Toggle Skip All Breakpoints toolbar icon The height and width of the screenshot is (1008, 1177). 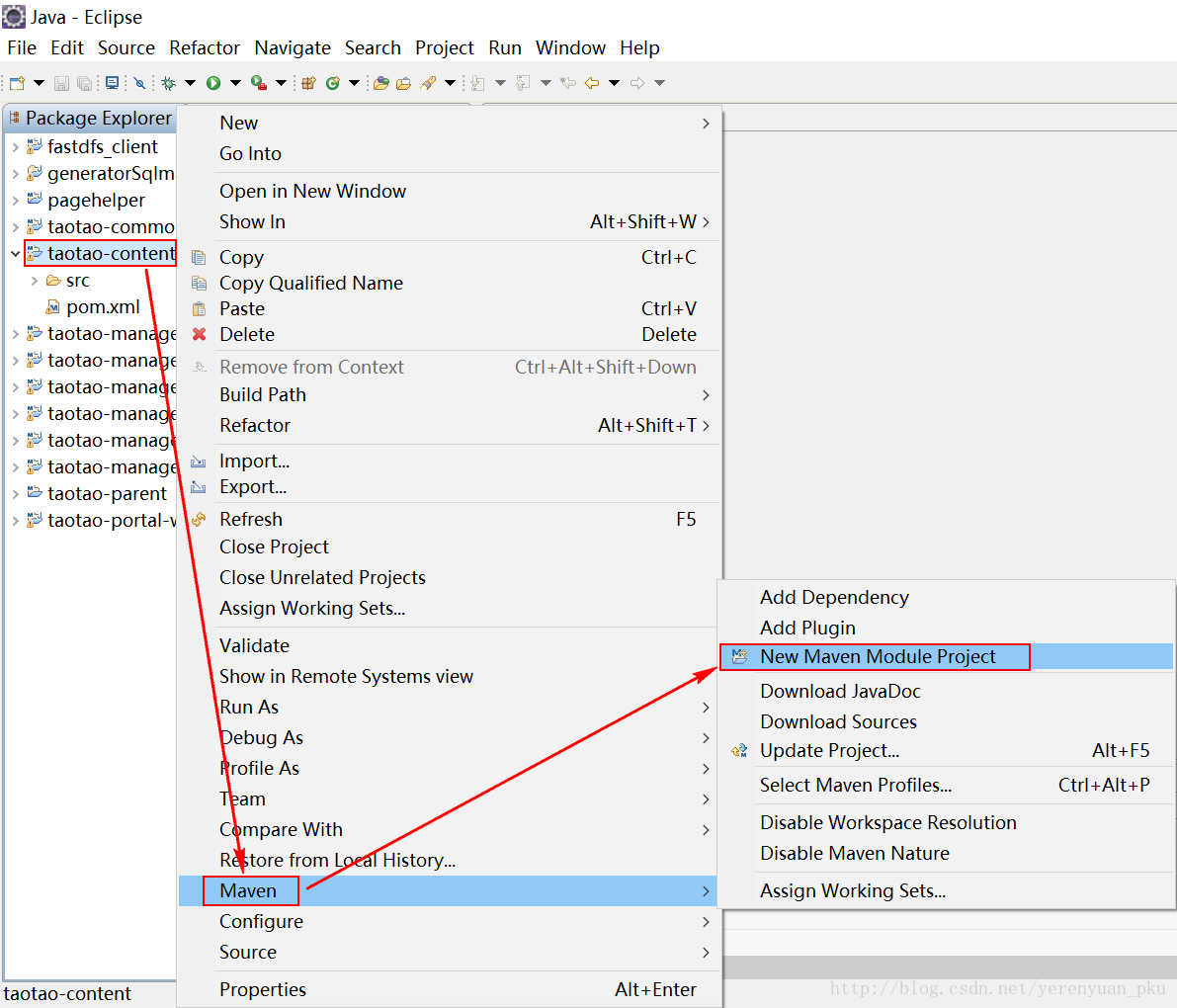[x=139, y=83]
